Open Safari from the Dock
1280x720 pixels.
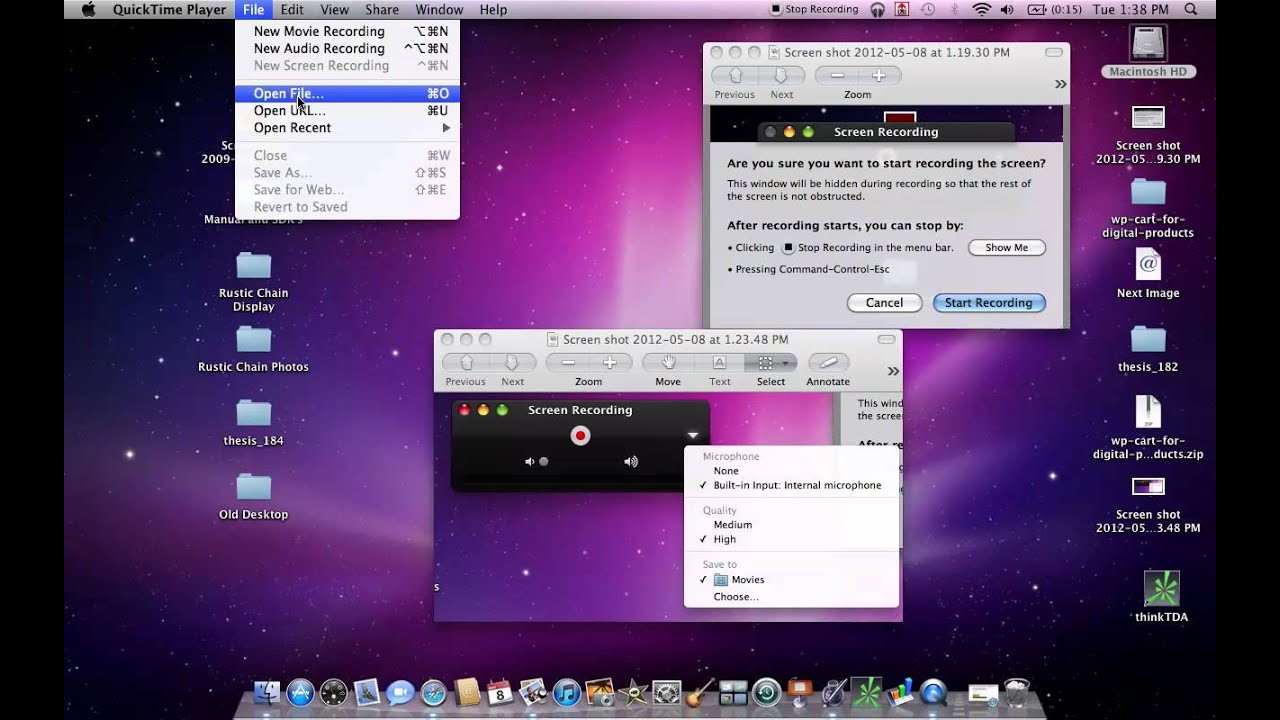point(434,692)
